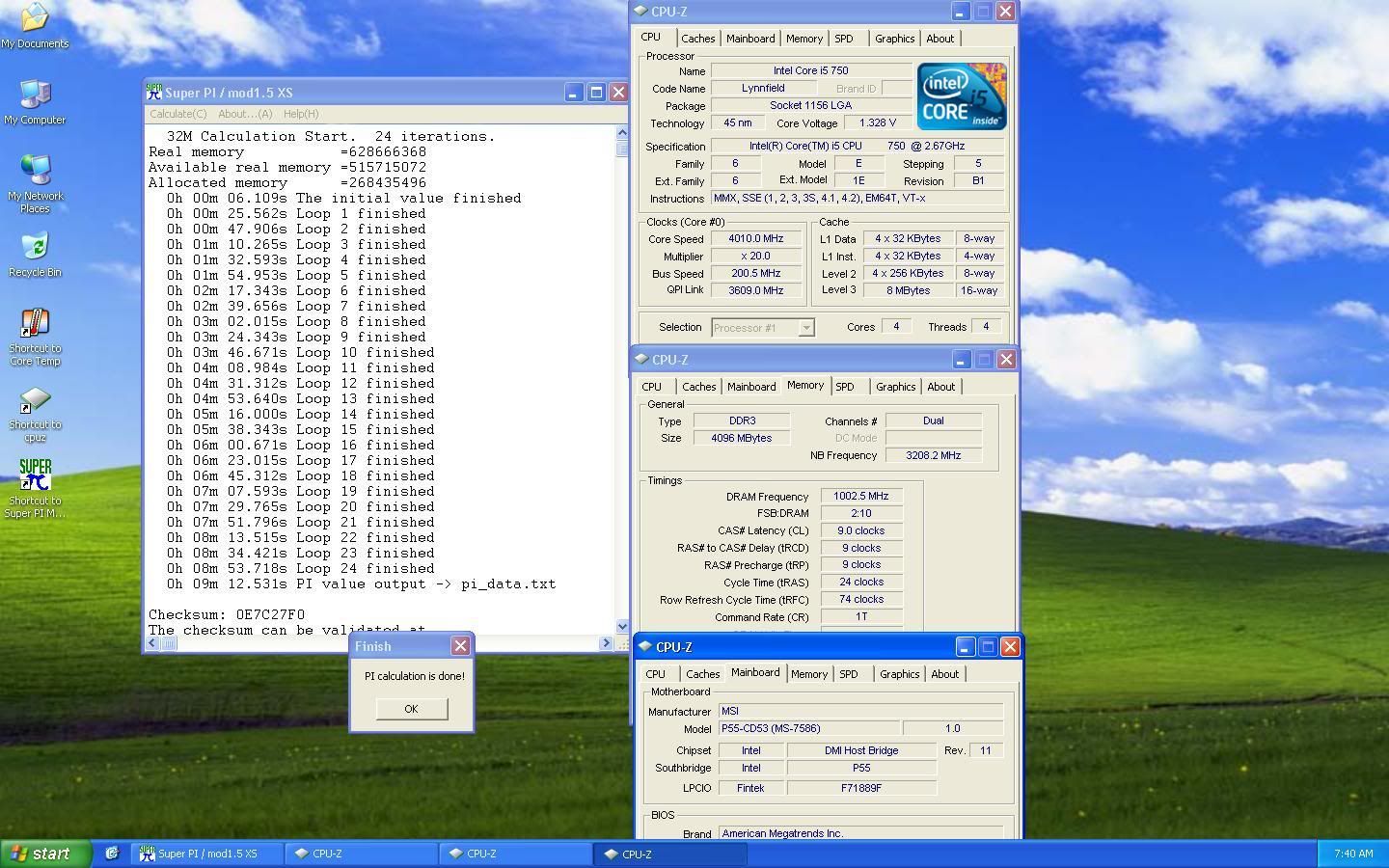Click the Memory CPU-Z window title icon
Viewport: 1389px width, 868px height.
[641, 360]
